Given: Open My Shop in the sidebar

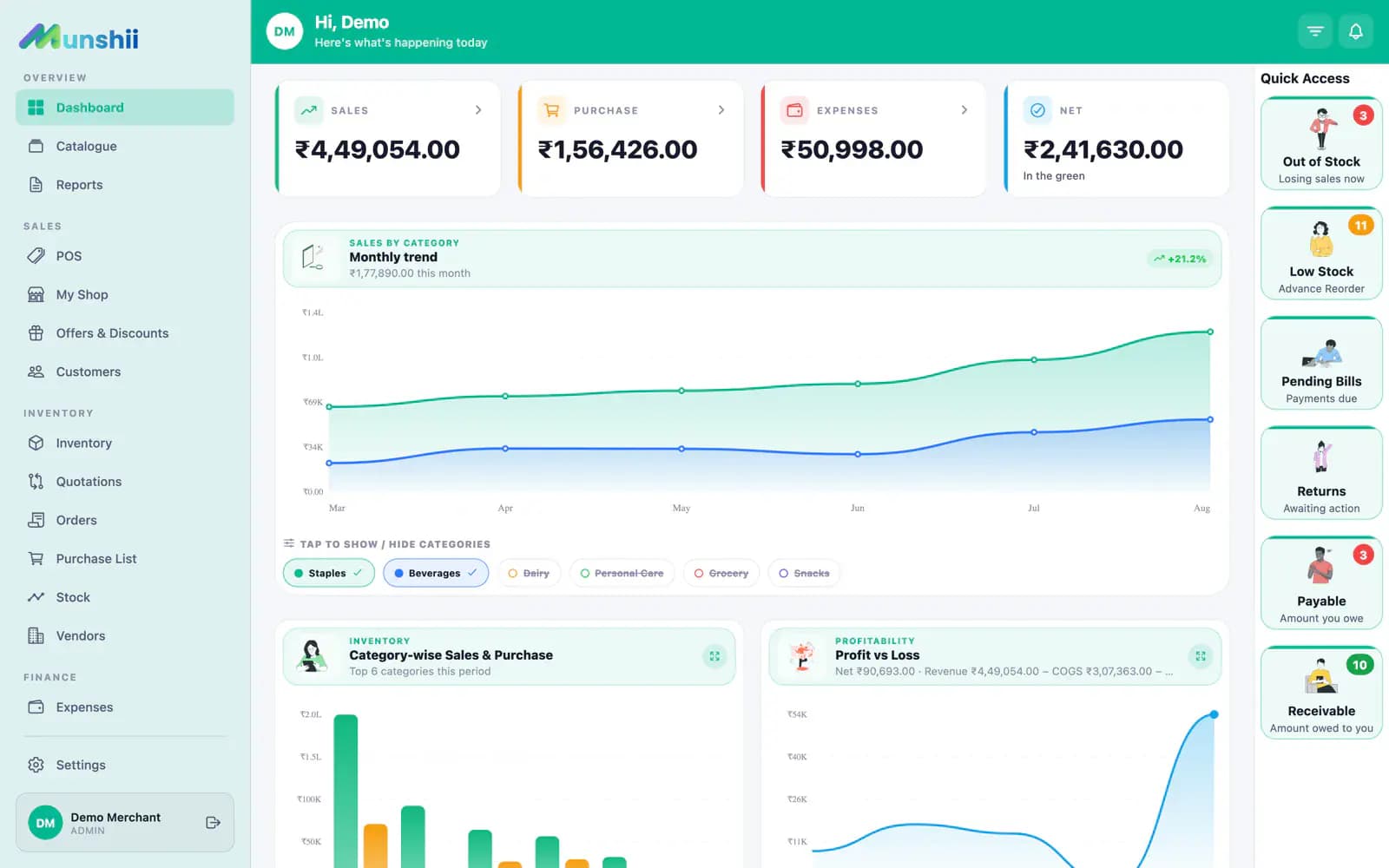Looking at the screenshot, I should pos(125,294).
